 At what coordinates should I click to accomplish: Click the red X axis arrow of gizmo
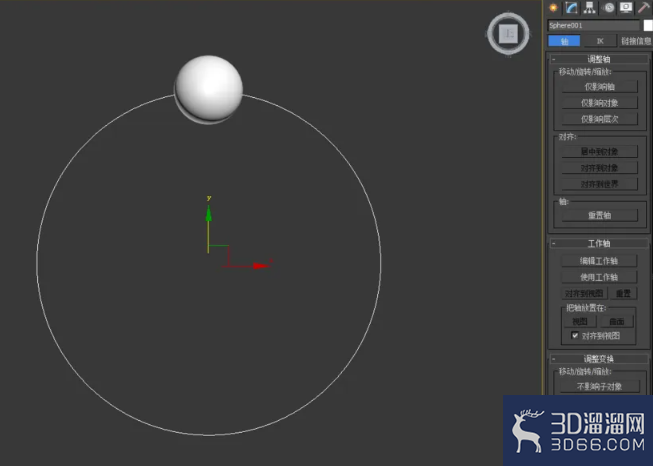[261, 266]
